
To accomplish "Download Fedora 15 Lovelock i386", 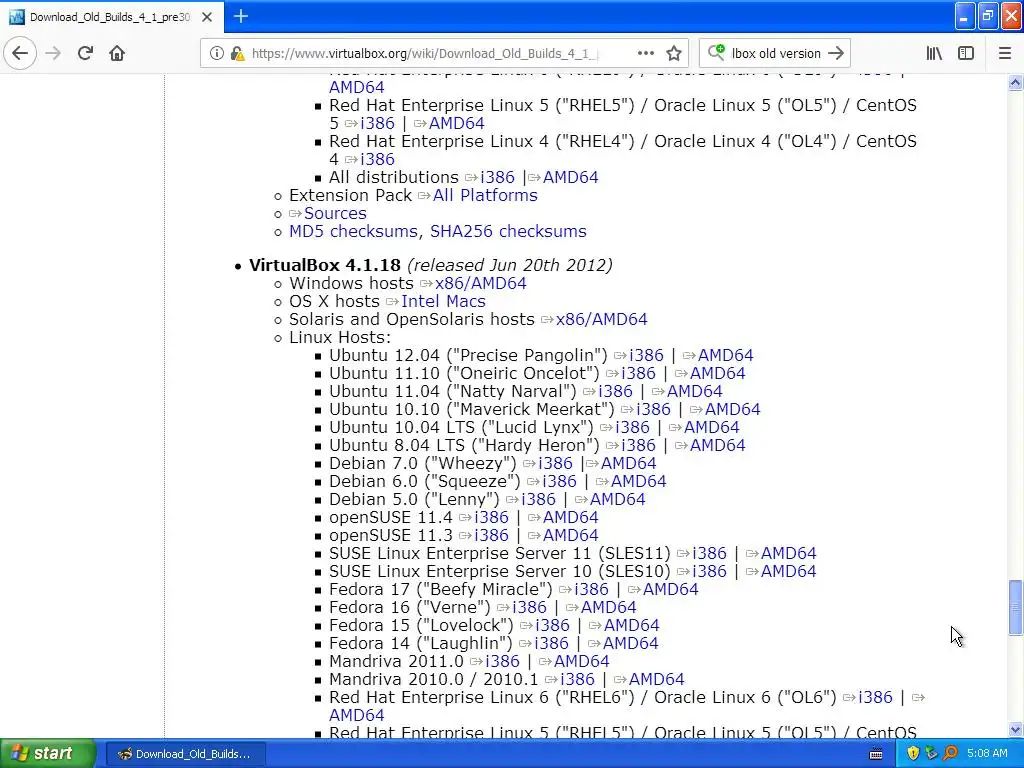I will coord(552,626).
